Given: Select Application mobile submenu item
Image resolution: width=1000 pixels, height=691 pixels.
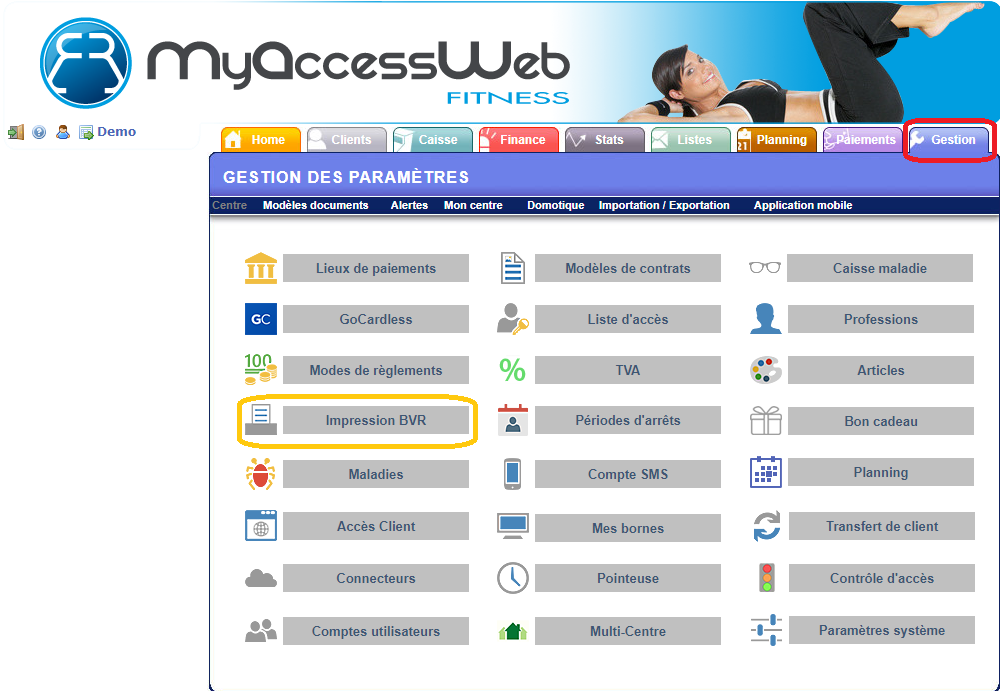Looking at the screenshot, I should pyautogui.click(x=803, y=205).
